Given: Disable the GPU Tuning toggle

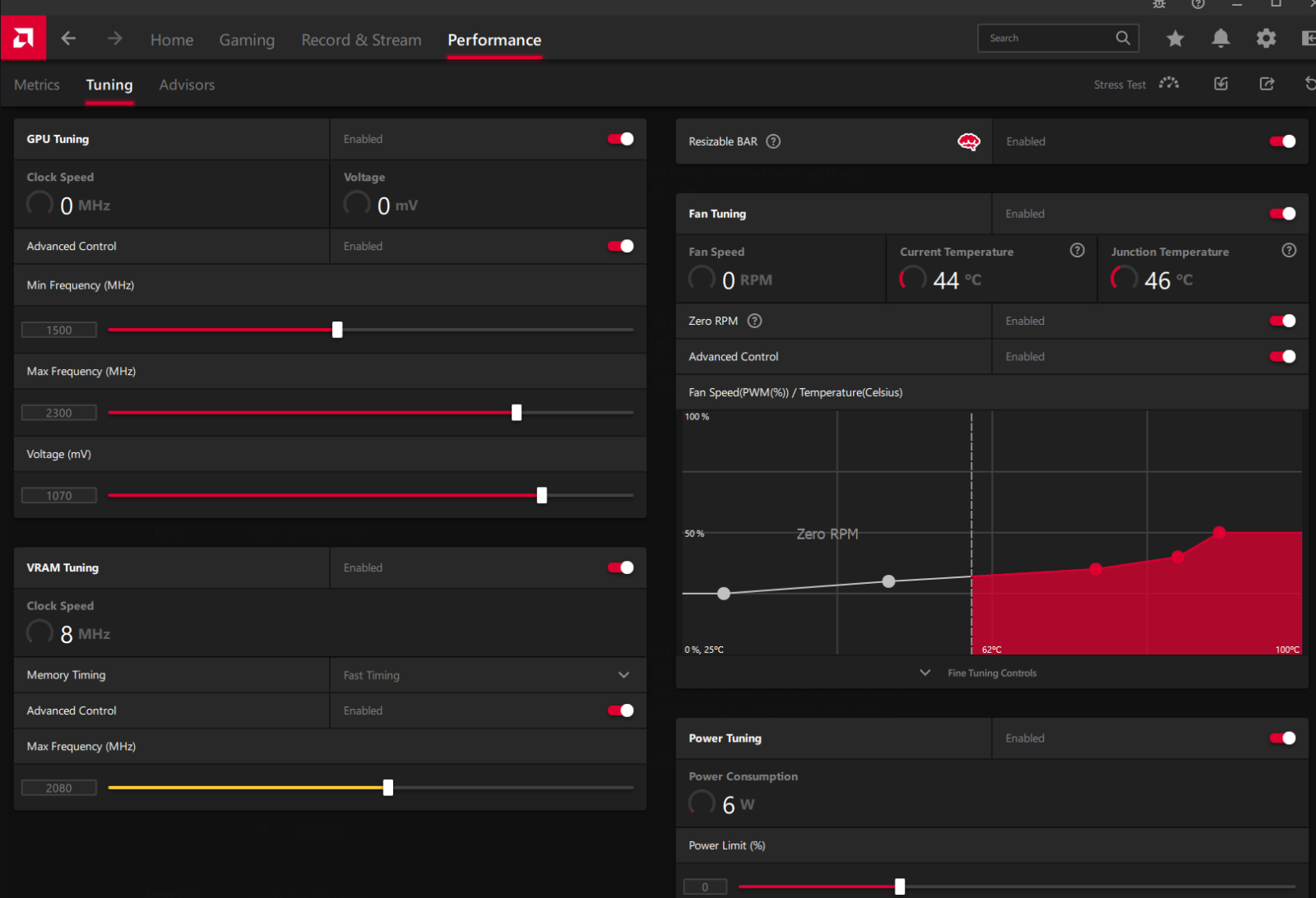Looking at the screenshot, I should coord(621,139).
